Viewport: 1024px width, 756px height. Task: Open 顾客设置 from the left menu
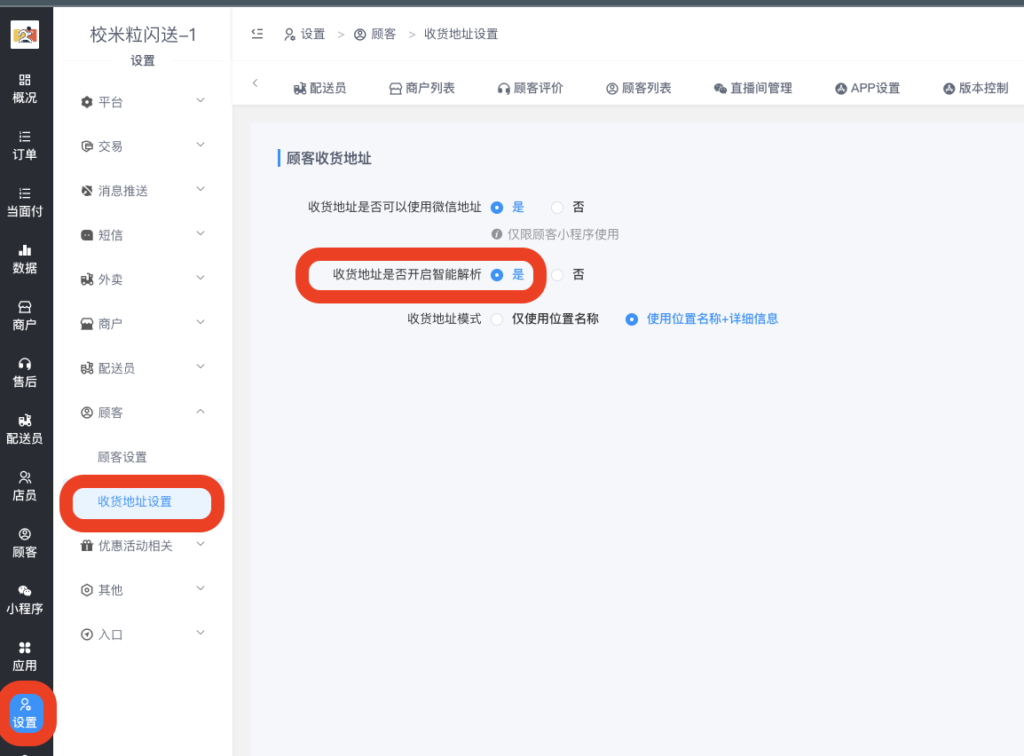click(x=123, y=456)
